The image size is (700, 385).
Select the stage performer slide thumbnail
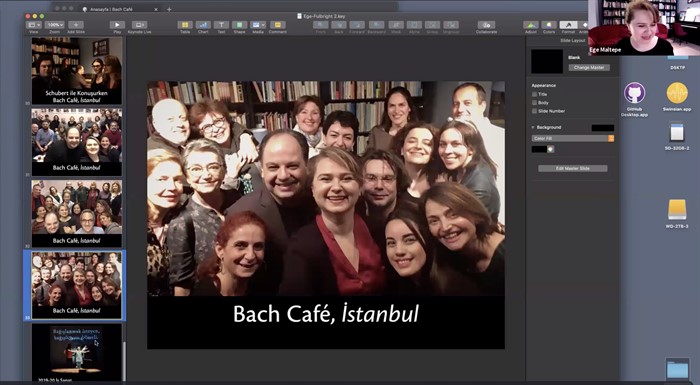pos(76,352)
